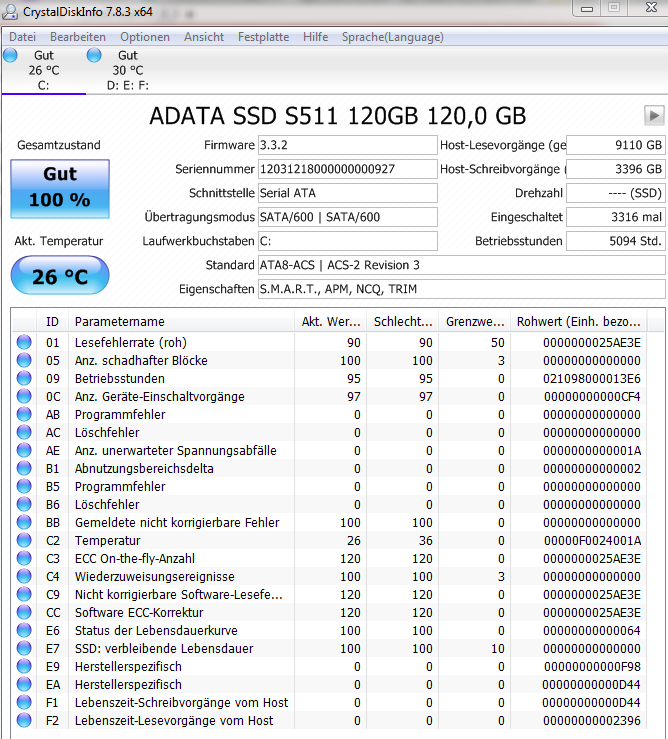Click the ID column header
The height and width of the screenshot is (739, 668).
click(x=52, y=322)
